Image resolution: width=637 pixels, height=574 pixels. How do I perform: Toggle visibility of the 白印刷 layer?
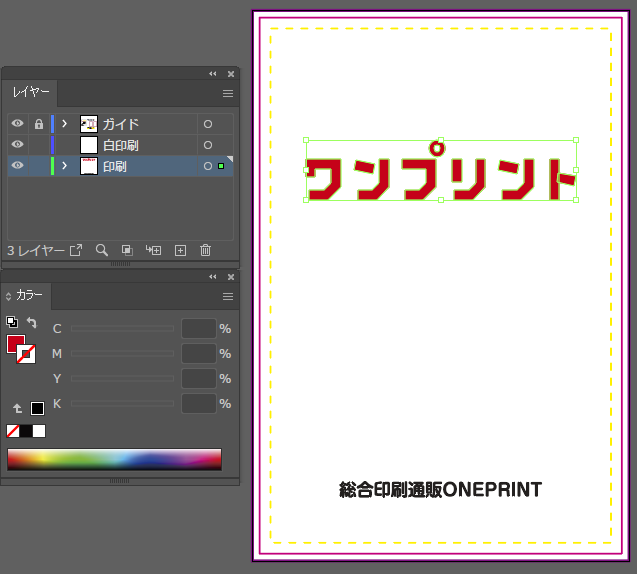(17, 145)
